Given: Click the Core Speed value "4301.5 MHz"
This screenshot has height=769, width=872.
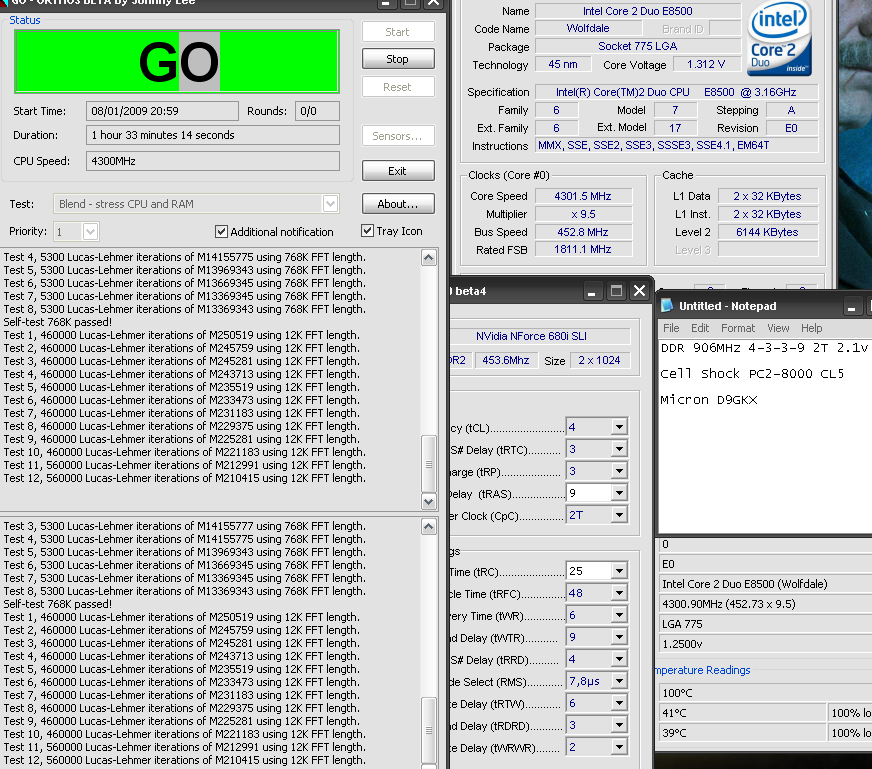Looking at the screenshot, I should click(x=583, y=196).
